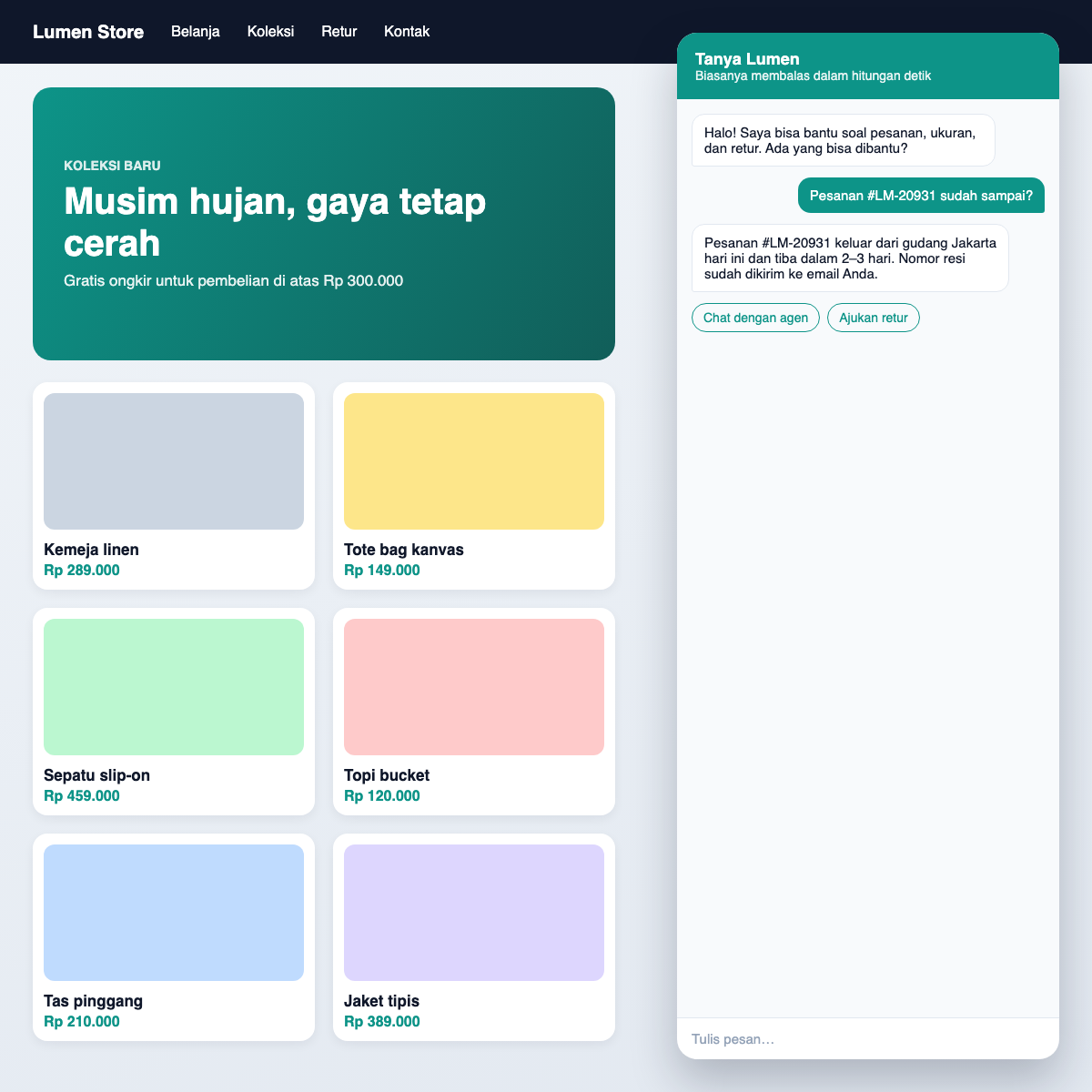
Task: Click the price 'Rp 389.000'
Action: coord(382,1022)
